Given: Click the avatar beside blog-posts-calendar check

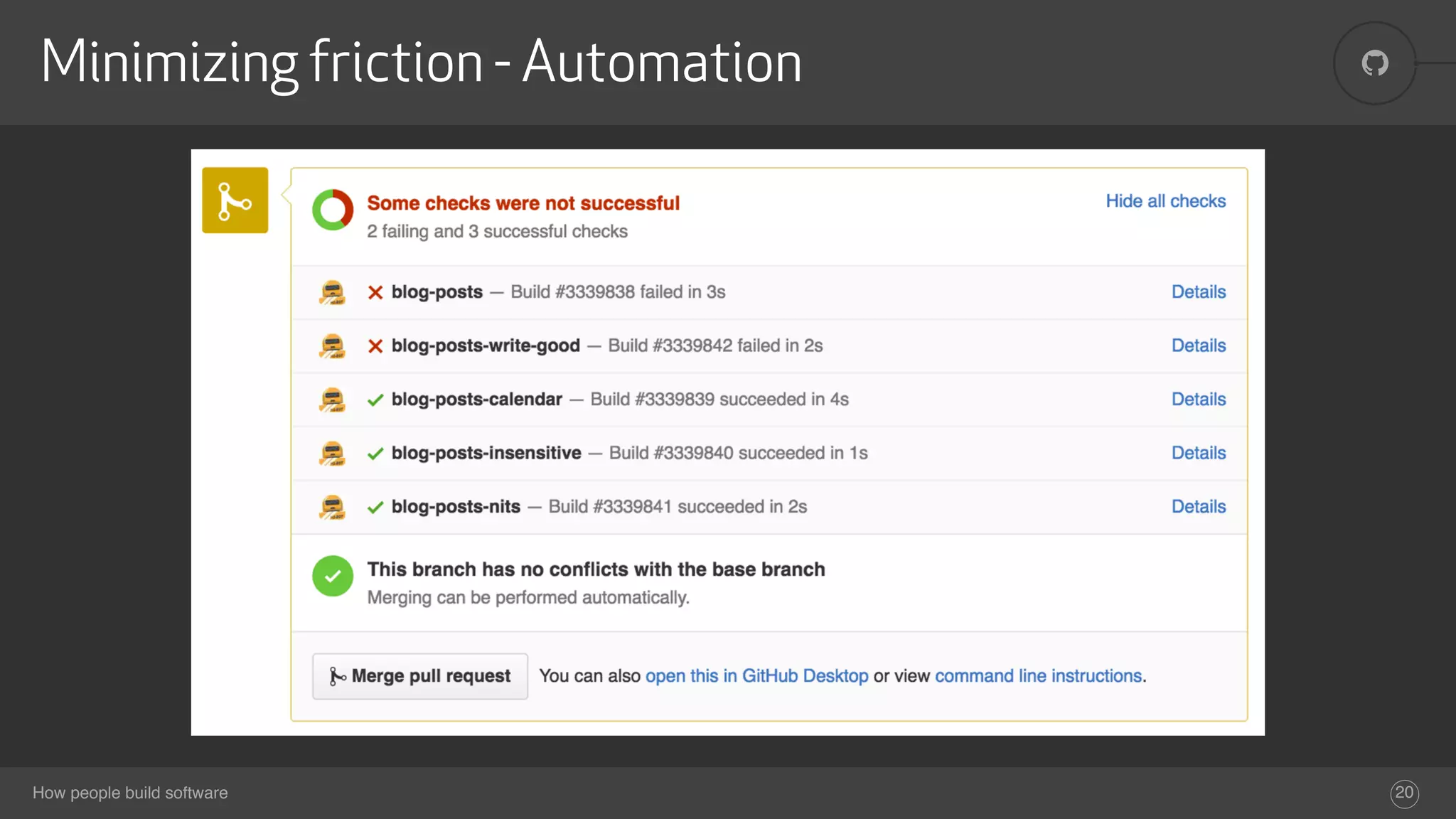Looking at the screenshot, I should (332, 400).
